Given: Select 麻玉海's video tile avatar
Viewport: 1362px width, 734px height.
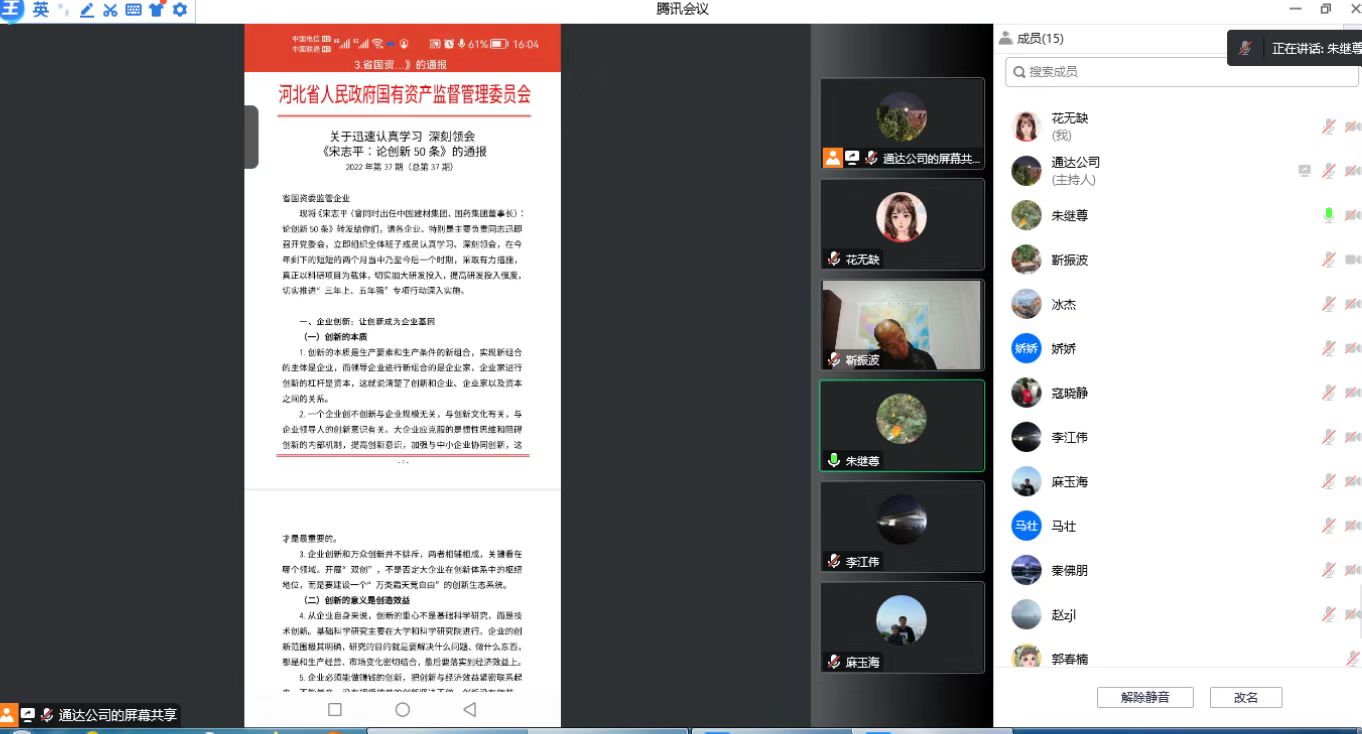Looking at the screenshot, I should [x=902, y=620].
